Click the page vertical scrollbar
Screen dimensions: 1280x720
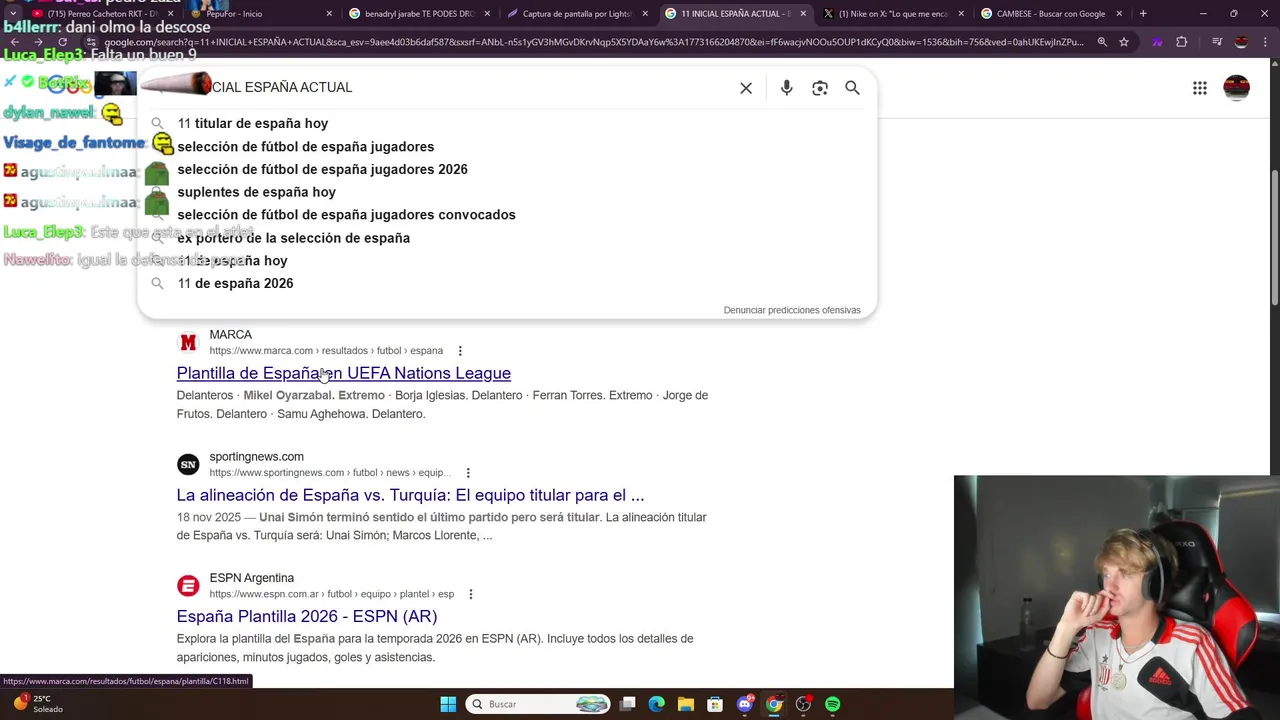[x=1274, y=238]
